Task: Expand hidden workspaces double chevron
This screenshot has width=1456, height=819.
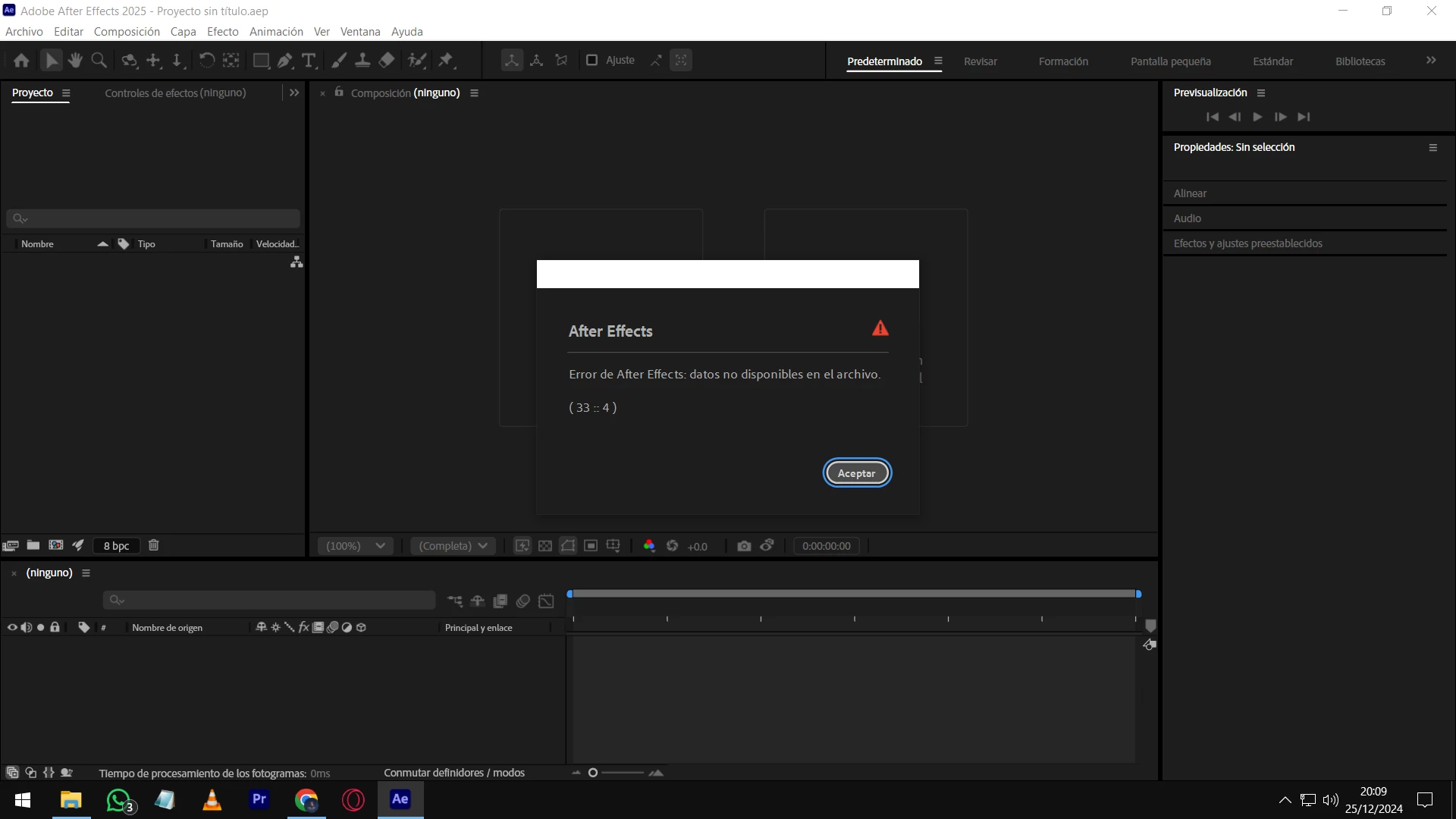Action: click(1431, 61)
